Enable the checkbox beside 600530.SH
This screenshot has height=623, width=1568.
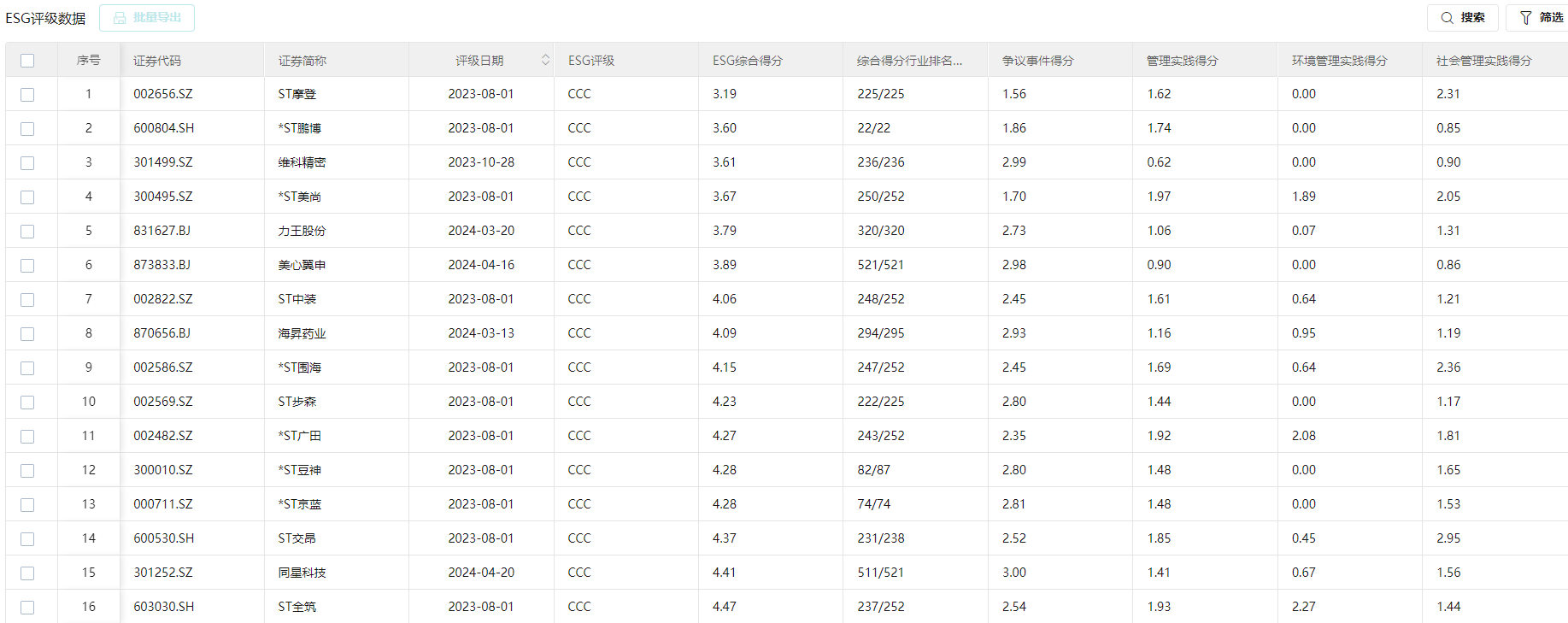pyautogui.click(x=27, y=539)
